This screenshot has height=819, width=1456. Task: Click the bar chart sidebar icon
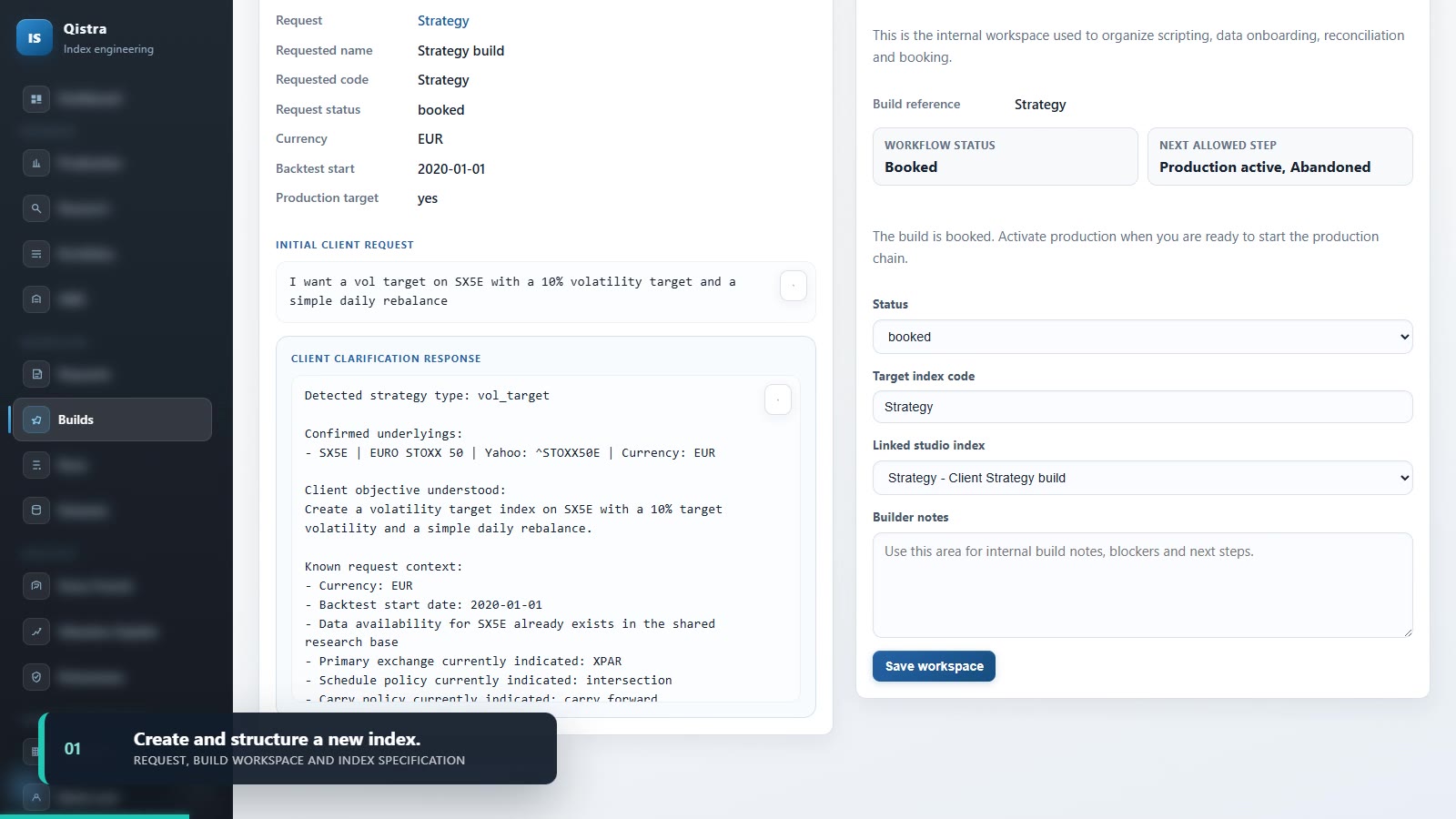click(36, 163)
